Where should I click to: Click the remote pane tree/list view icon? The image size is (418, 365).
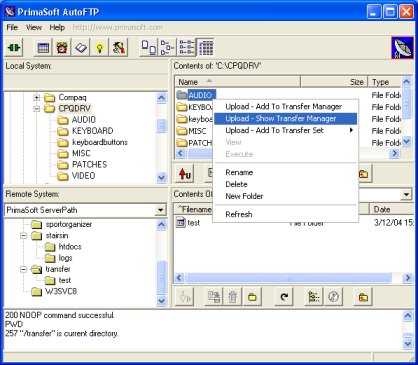(x=314, y=296)
